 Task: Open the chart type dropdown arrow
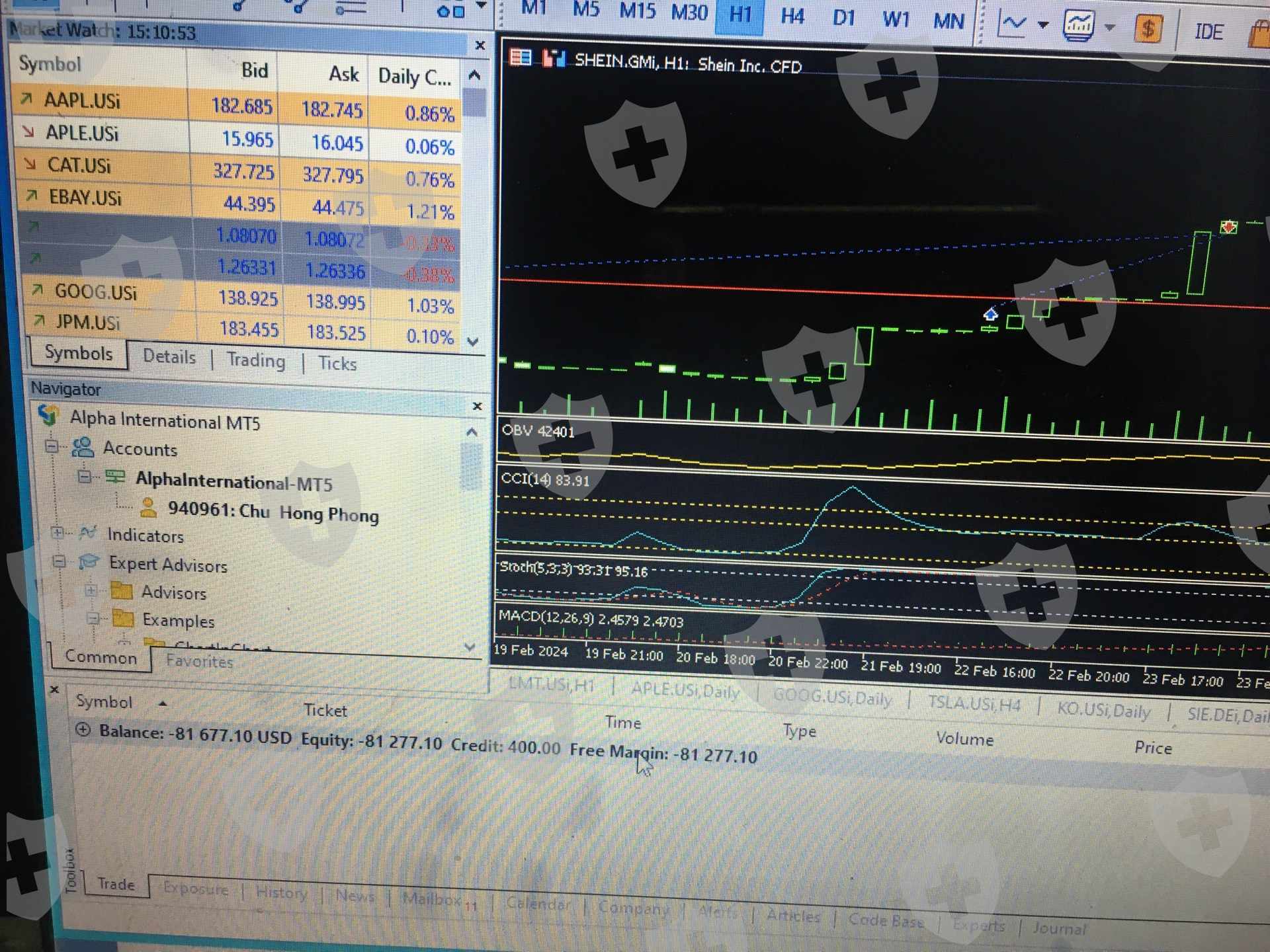(1043, 25)
